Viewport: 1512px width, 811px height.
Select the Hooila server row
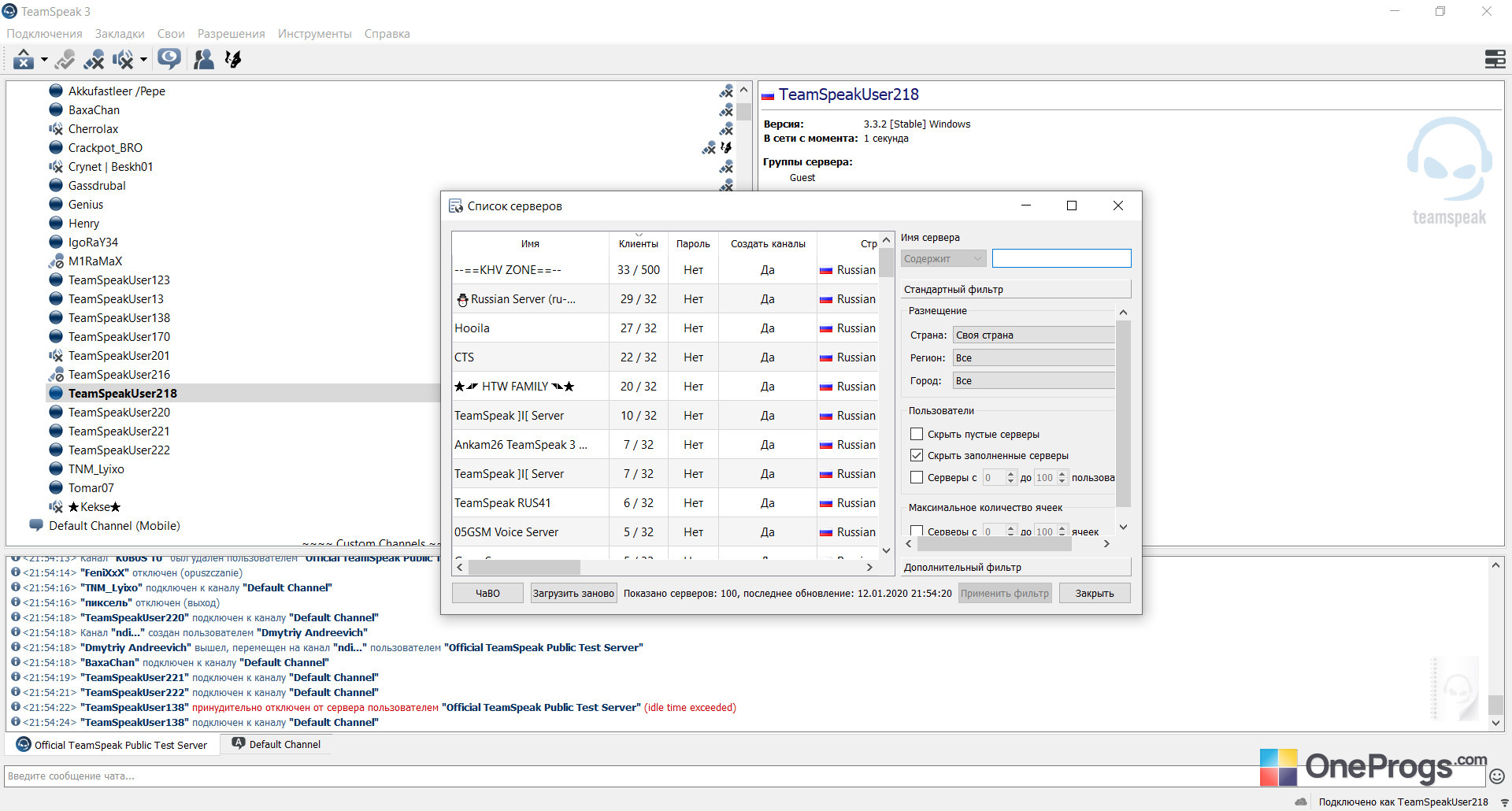click(x=665, y=328)
